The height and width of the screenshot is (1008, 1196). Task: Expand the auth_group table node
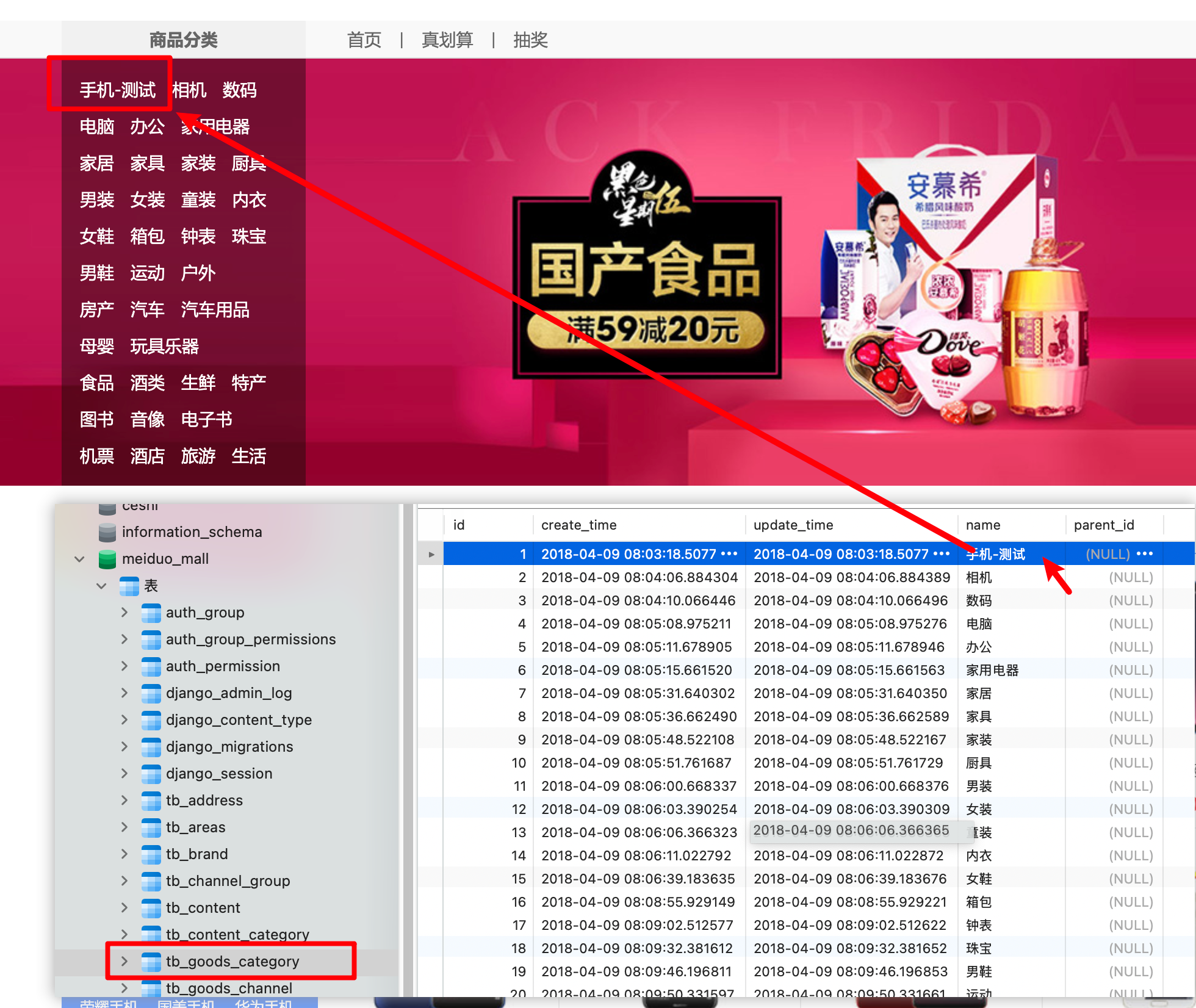tap(124, 613)
